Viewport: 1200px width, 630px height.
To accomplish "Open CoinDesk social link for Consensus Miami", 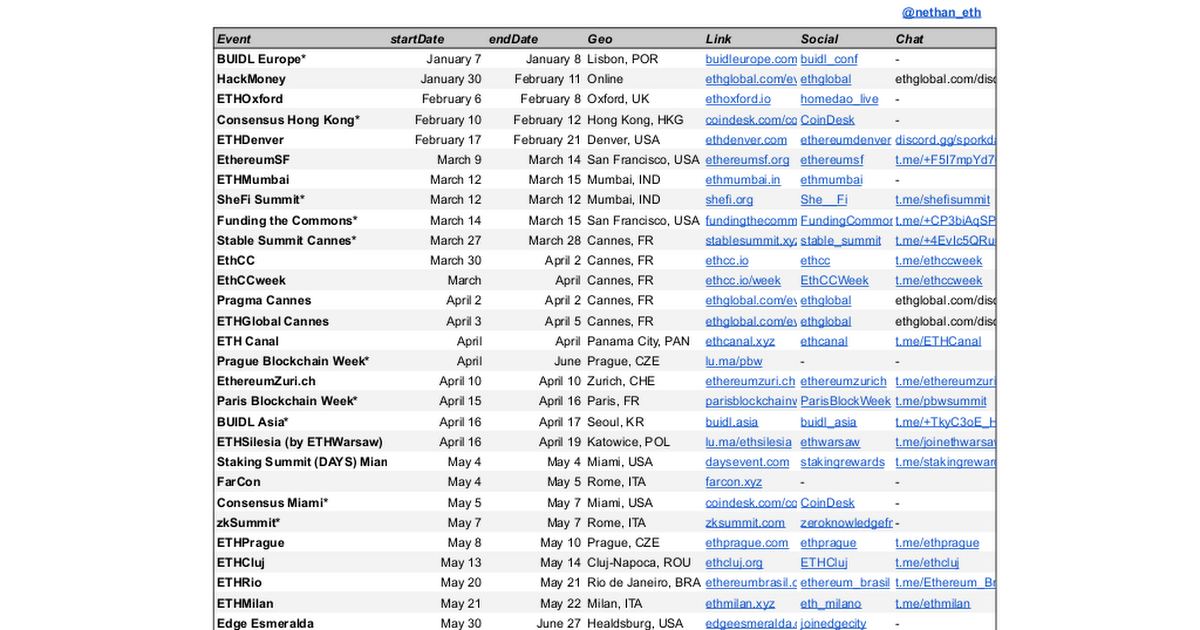I will click(x=827, y=503).
